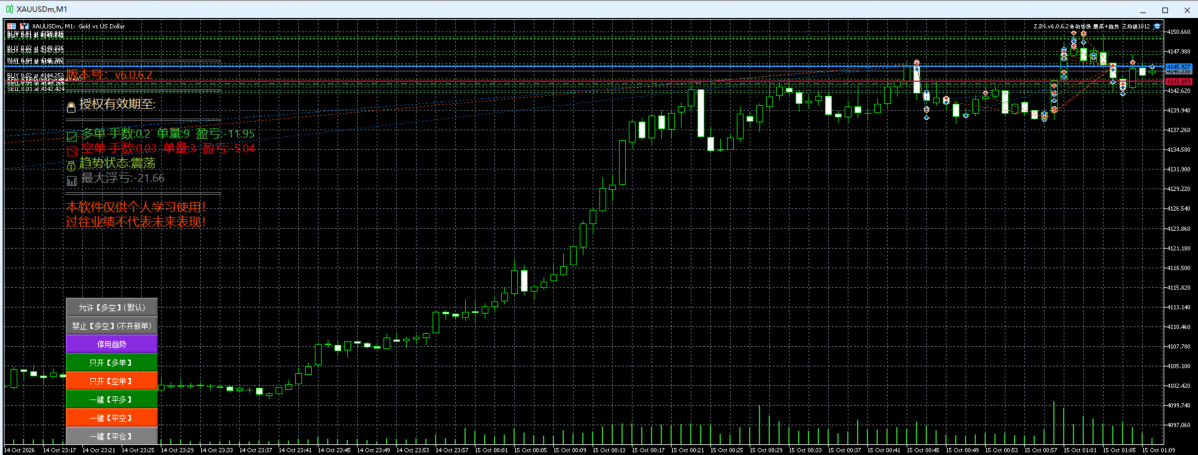Click the round icon beside 趋势状态:震荡
The image size is (1198, 455).
click(72, 165)
